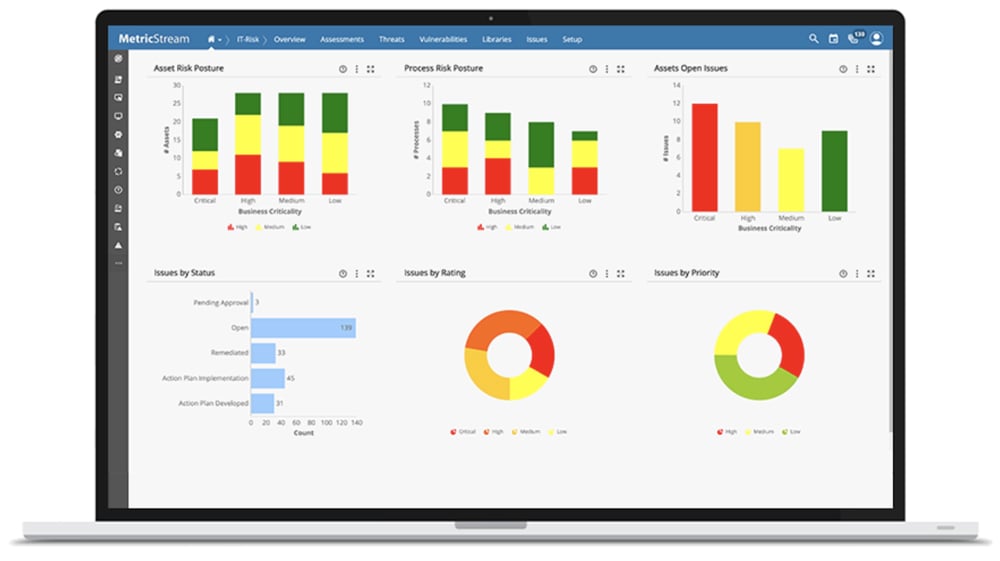Expand the Asset Risk Posture panel fullscreen
The image size is (1000, 561).
[x=371, y=69]
